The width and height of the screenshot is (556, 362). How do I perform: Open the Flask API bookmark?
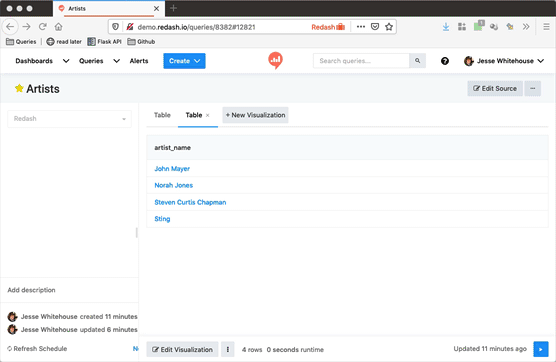(x=104, y=42)
